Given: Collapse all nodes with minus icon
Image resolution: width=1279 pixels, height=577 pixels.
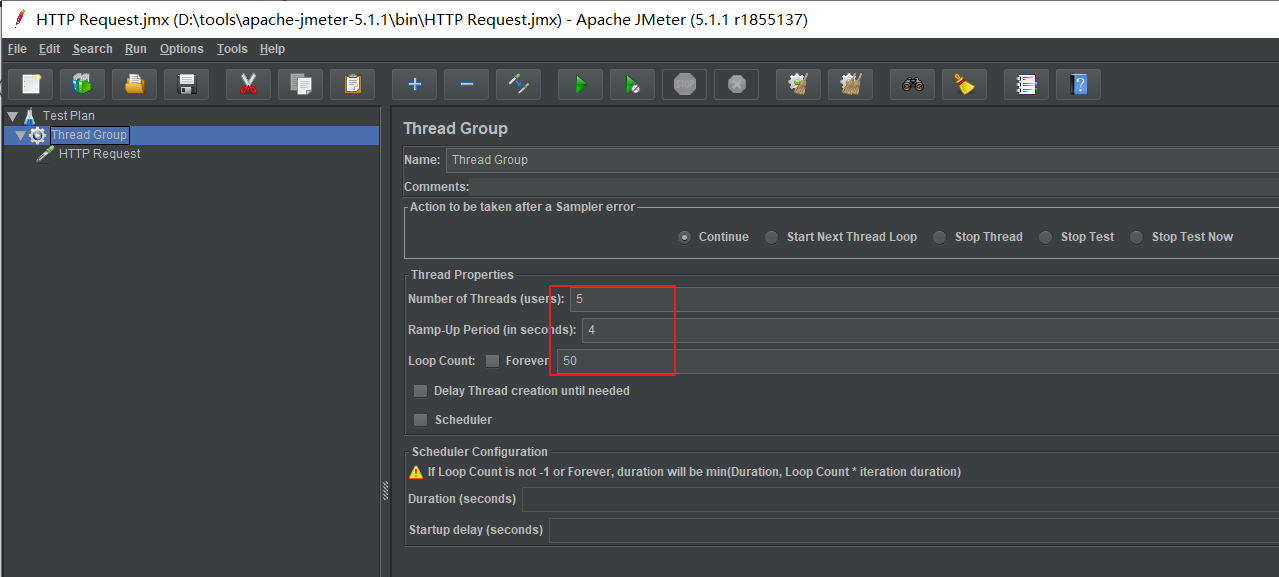Looking at the screenshot, I should point(466,84).
